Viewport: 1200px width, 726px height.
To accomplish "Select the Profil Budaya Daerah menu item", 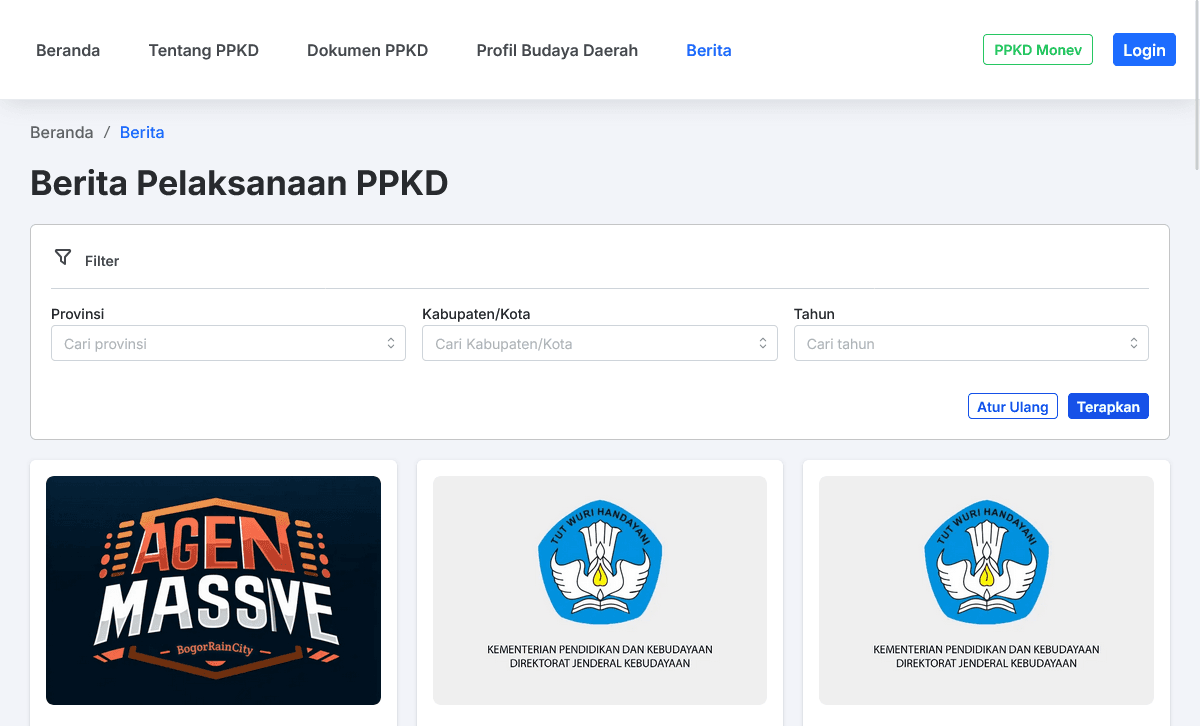I will 557,50.
